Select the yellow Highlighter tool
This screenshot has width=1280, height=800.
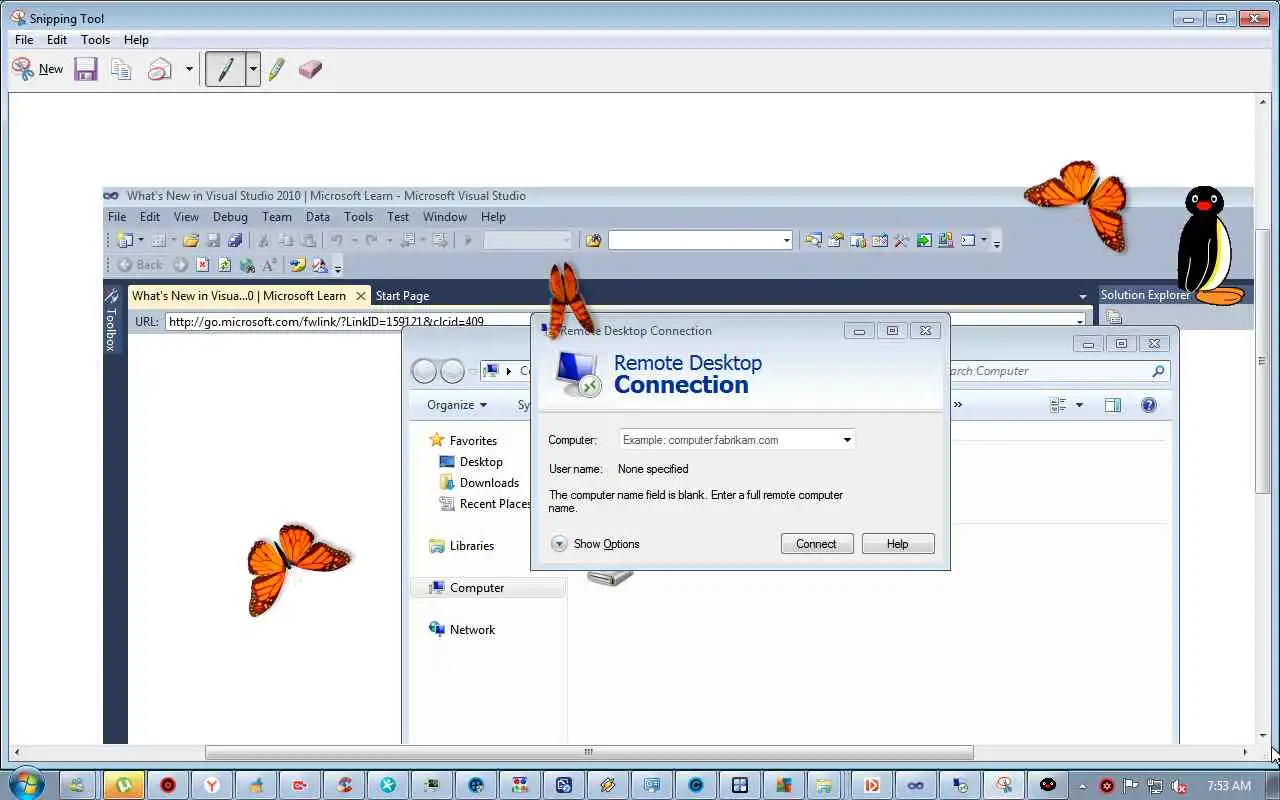277,69
